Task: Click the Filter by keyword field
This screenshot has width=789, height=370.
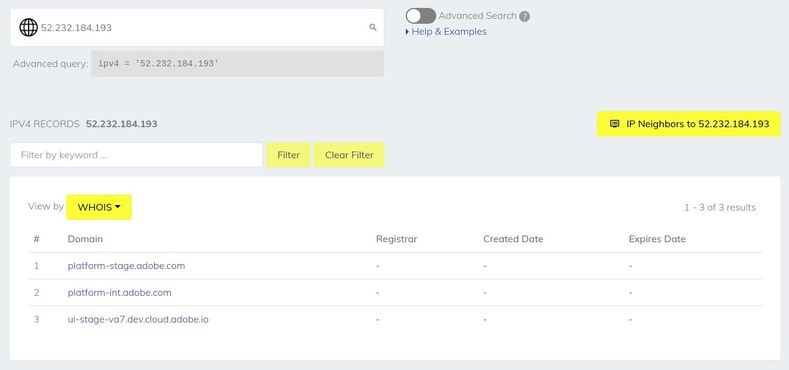Action: click(x=136, y=155)
